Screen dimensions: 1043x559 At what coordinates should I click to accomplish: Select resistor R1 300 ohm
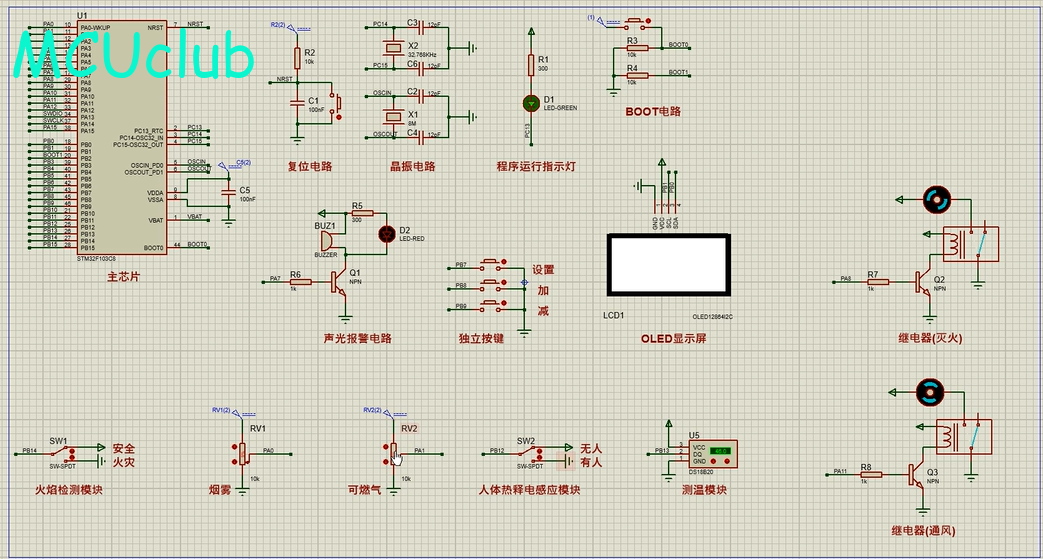click(x=531, y=65)
